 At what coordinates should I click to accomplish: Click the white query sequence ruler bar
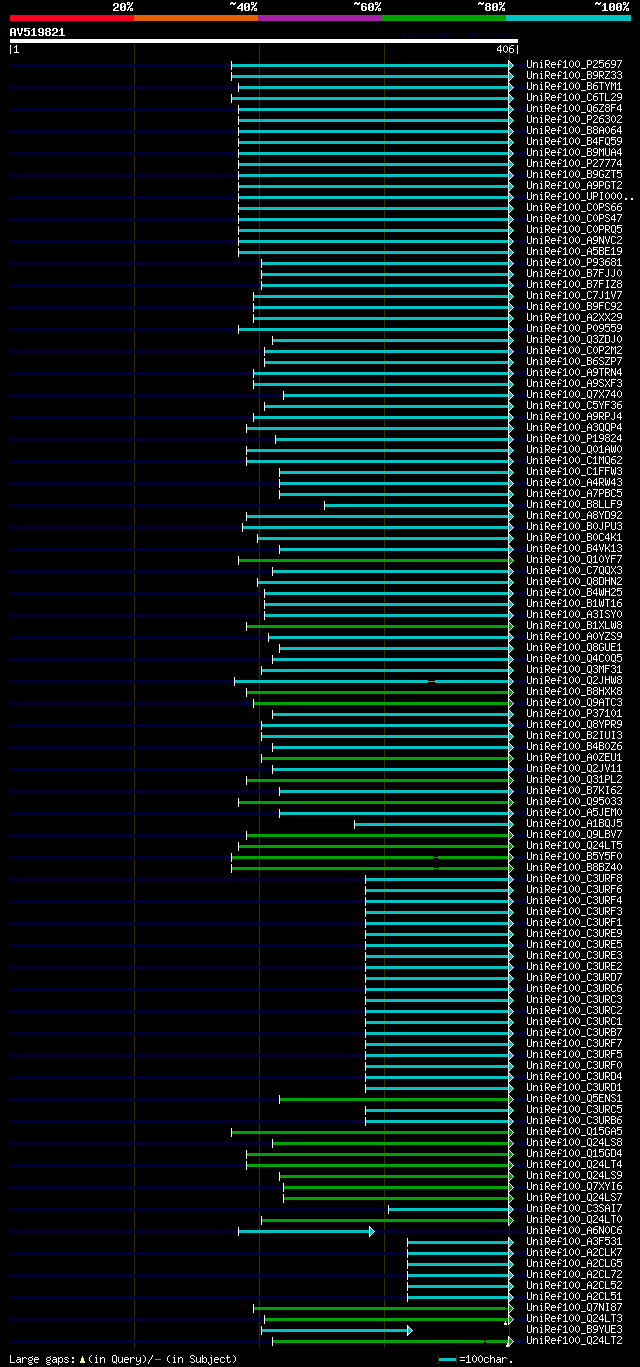coord(264,41)
